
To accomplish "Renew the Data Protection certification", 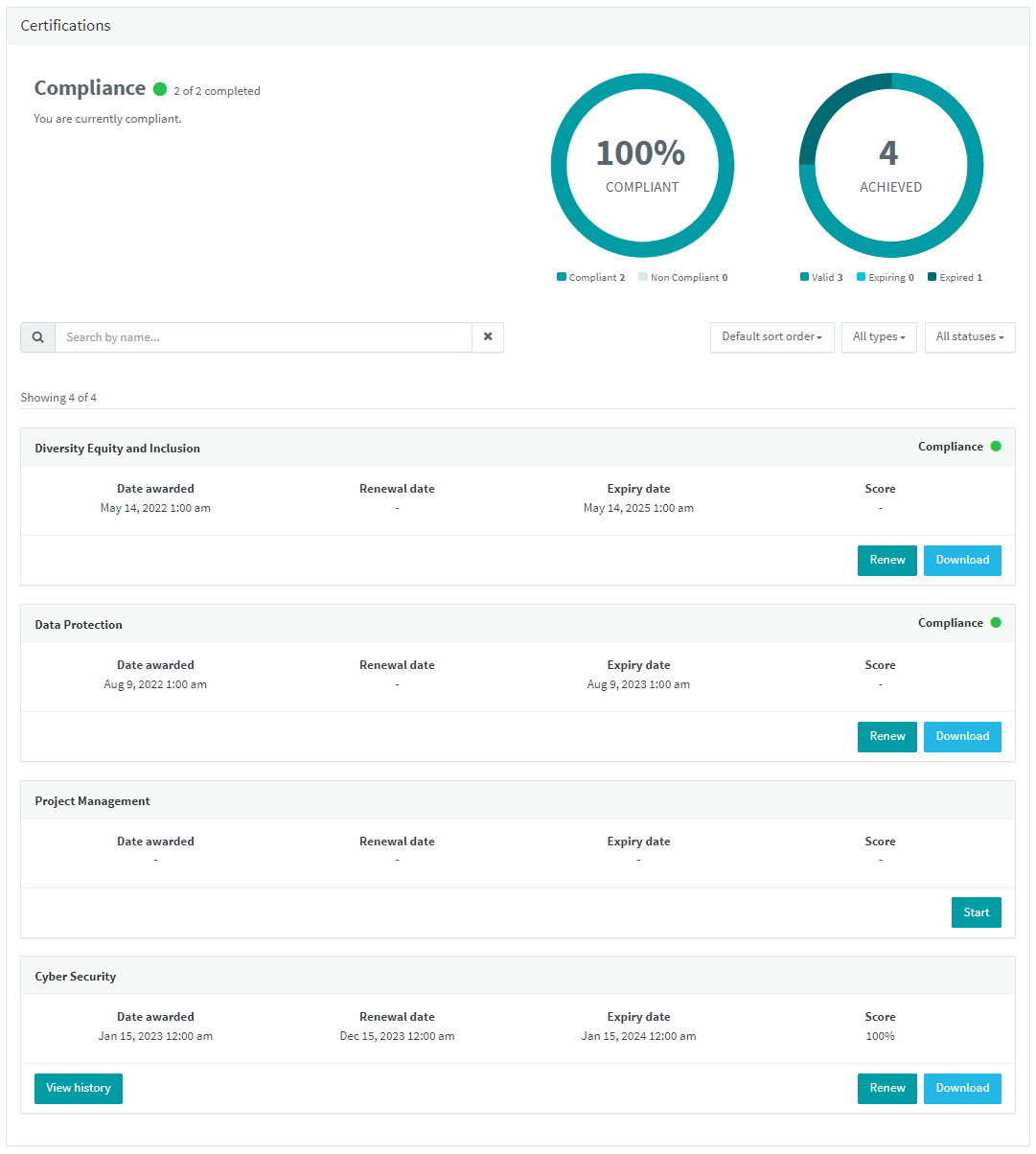I will pyautogui.click(x=887, y=737).
